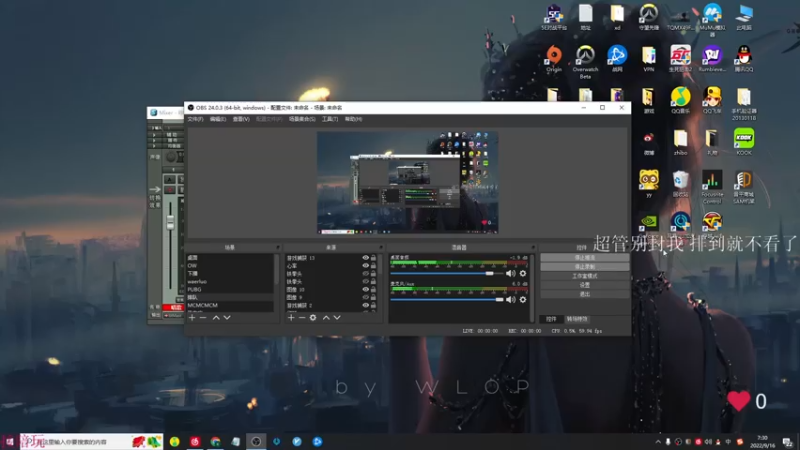Toggle lock for source 图像 10

[x=373, y=289]
